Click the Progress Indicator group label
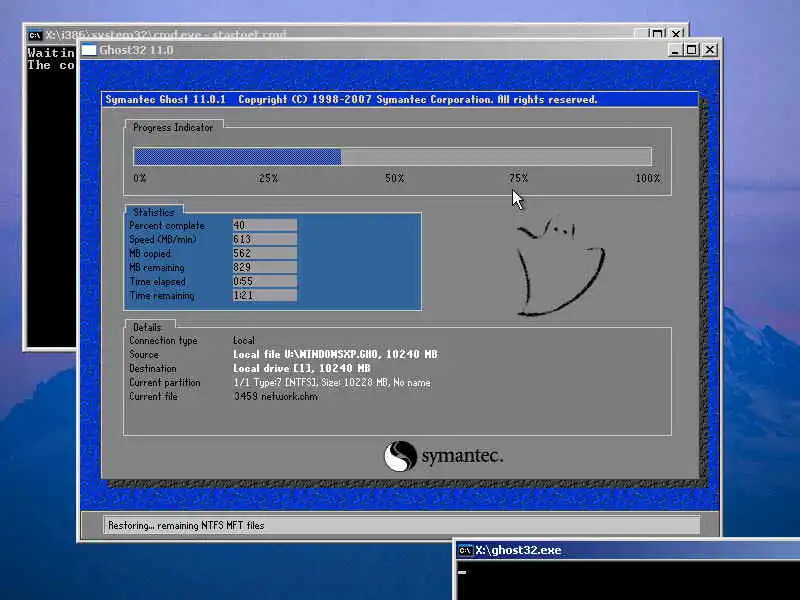The image size is (800, 600). [173, 128]
